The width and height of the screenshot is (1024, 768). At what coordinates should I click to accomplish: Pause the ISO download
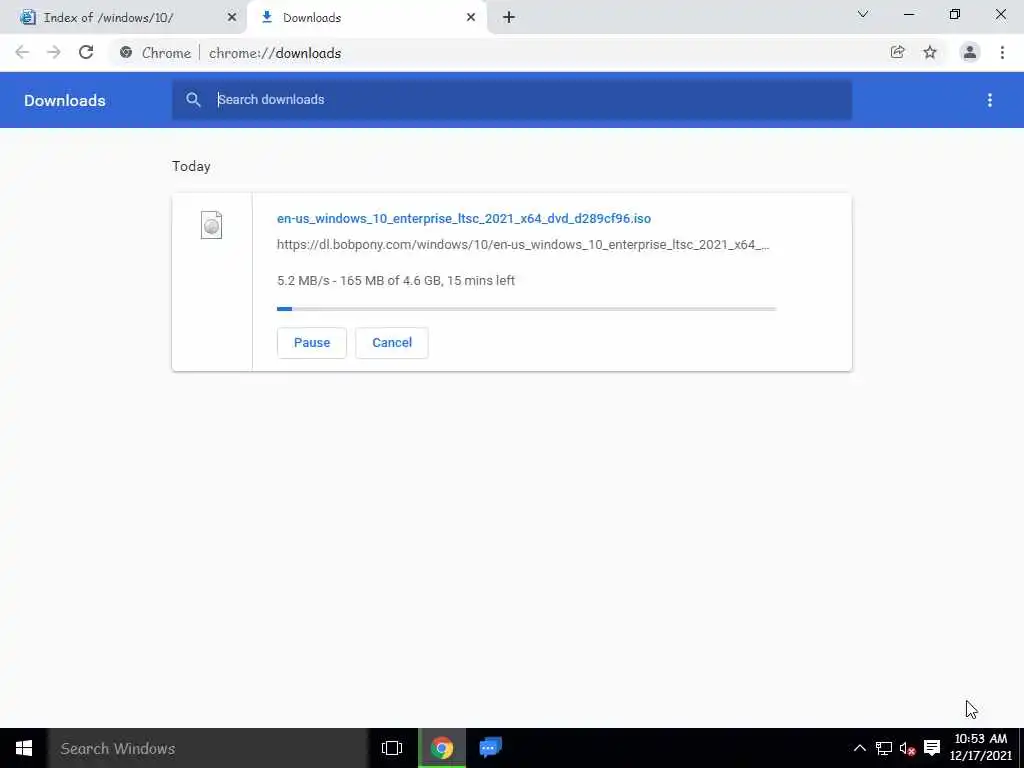click(x=312, y=343)
